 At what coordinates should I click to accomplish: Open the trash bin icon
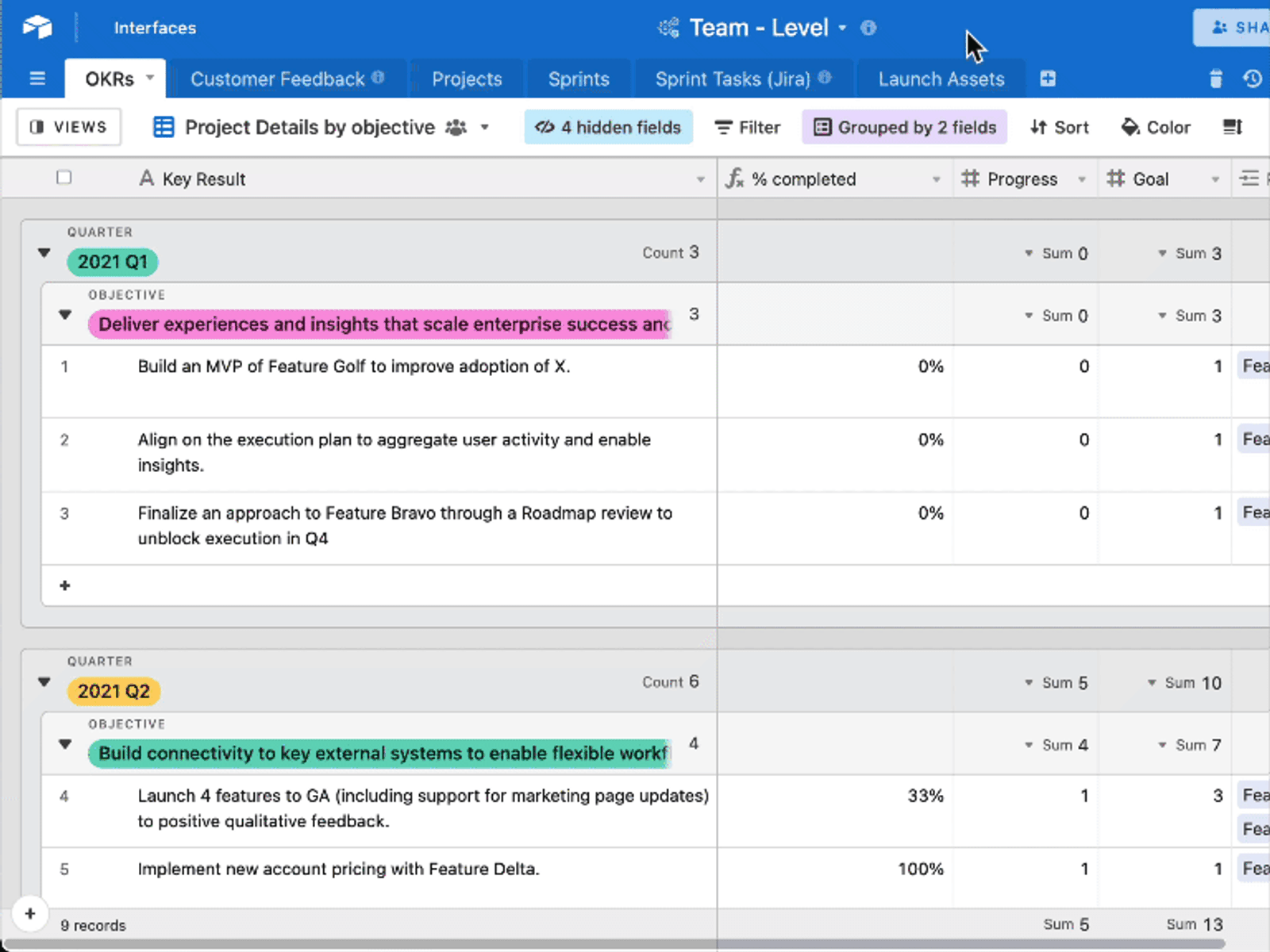(x=1215, y=79)
